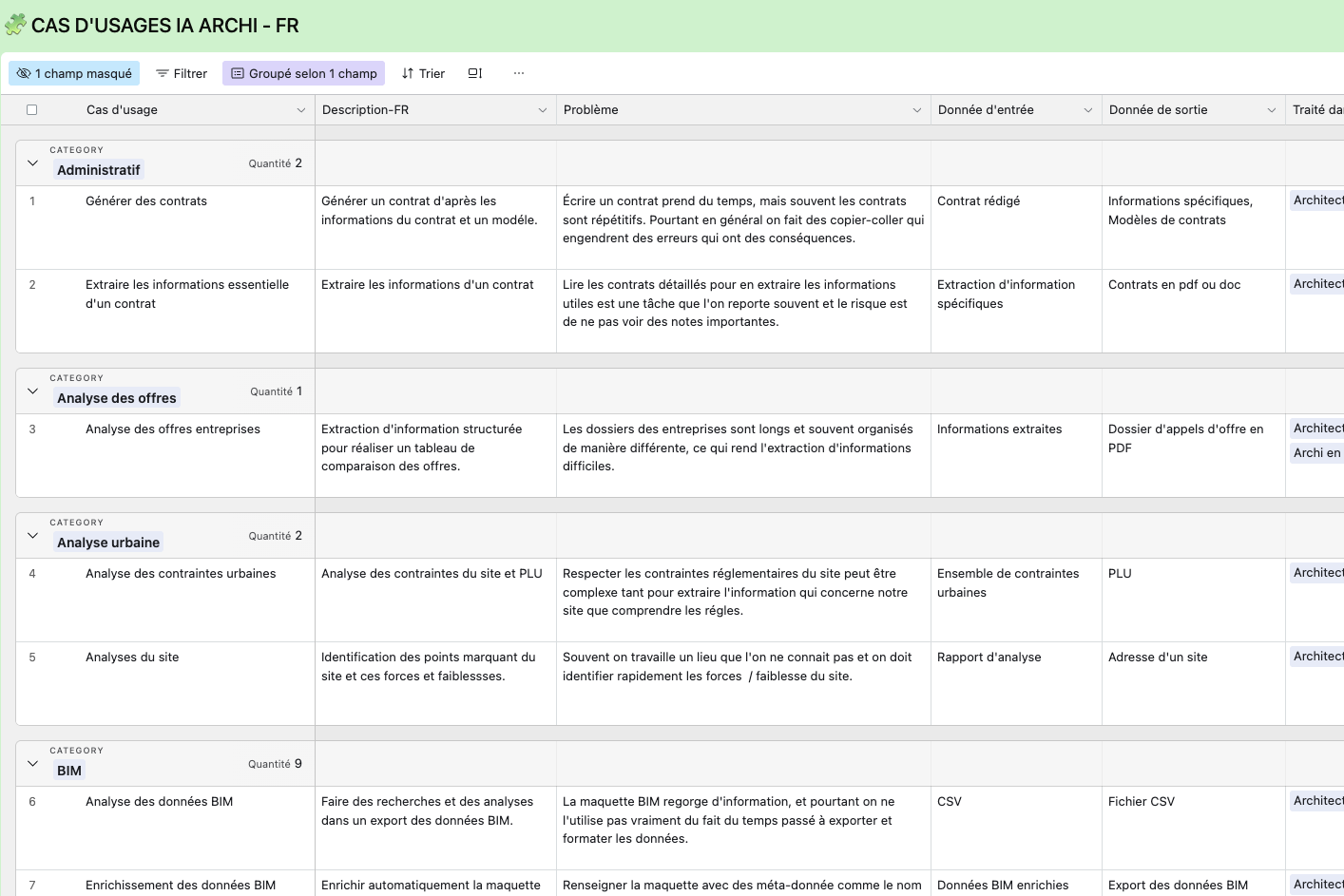This screenshot has height=896, width=1344.
Task: Open the Cas d'usage column dropdown
Action: pyautogui.click(x=301, y=109)
